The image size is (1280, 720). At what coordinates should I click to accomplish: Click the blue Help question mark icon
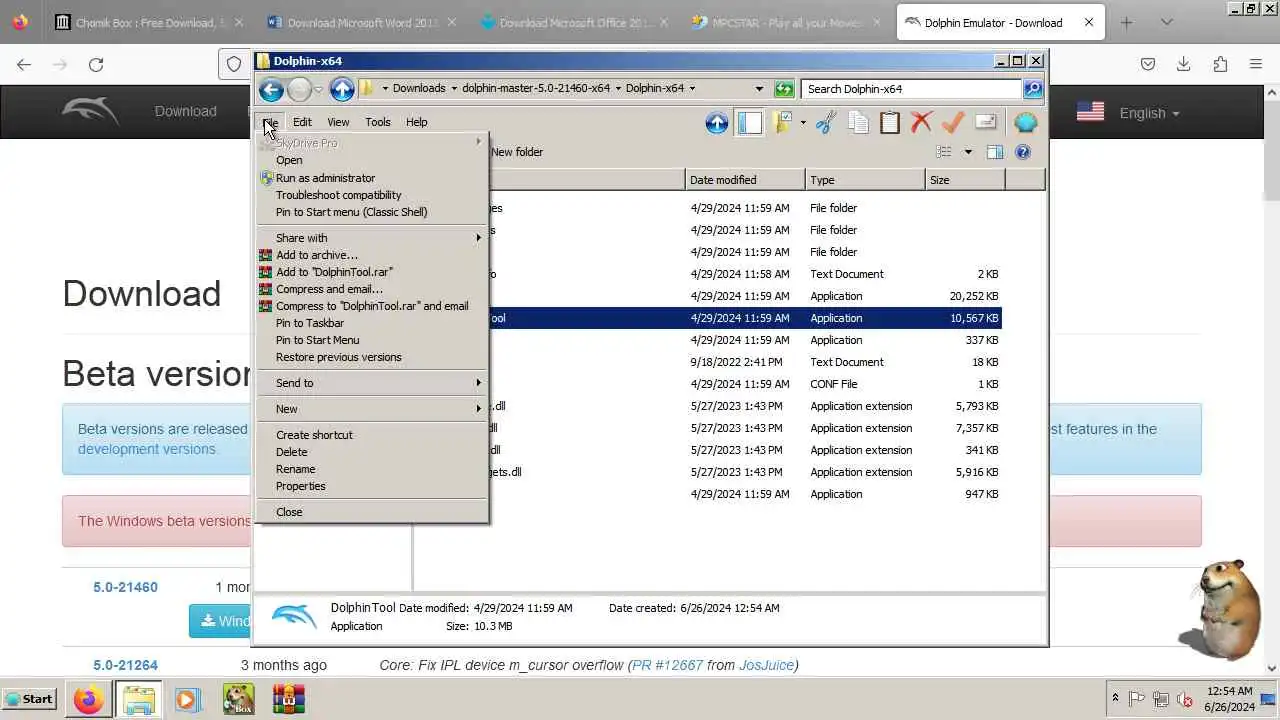pos(1023,152)
